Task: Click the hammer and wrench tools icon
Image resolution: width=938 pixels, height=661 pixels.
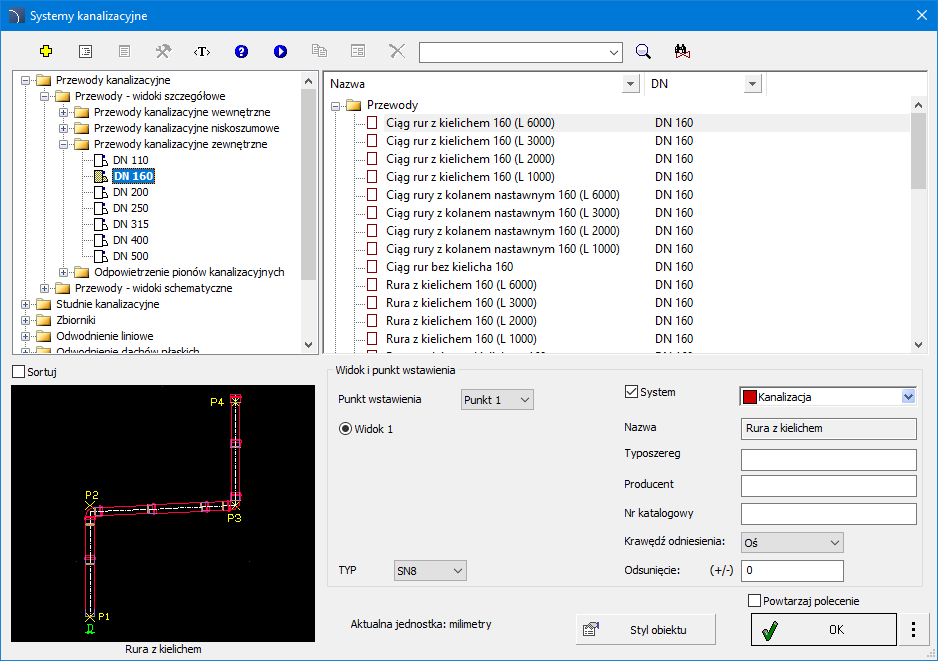Action: point(163,51)
